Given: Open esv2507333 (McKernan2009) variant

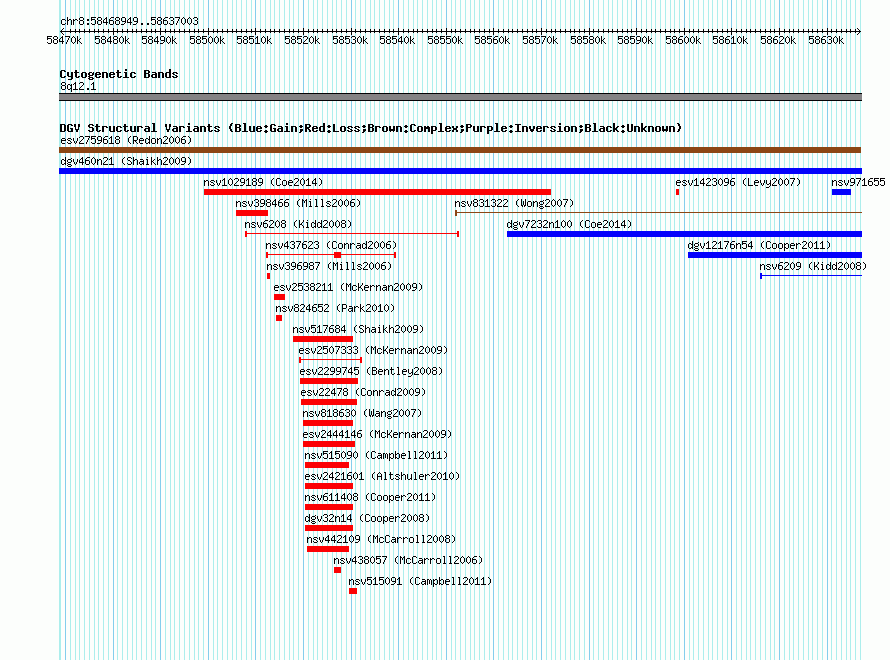Looking at the screenshot, I should [x=373, y=350].
